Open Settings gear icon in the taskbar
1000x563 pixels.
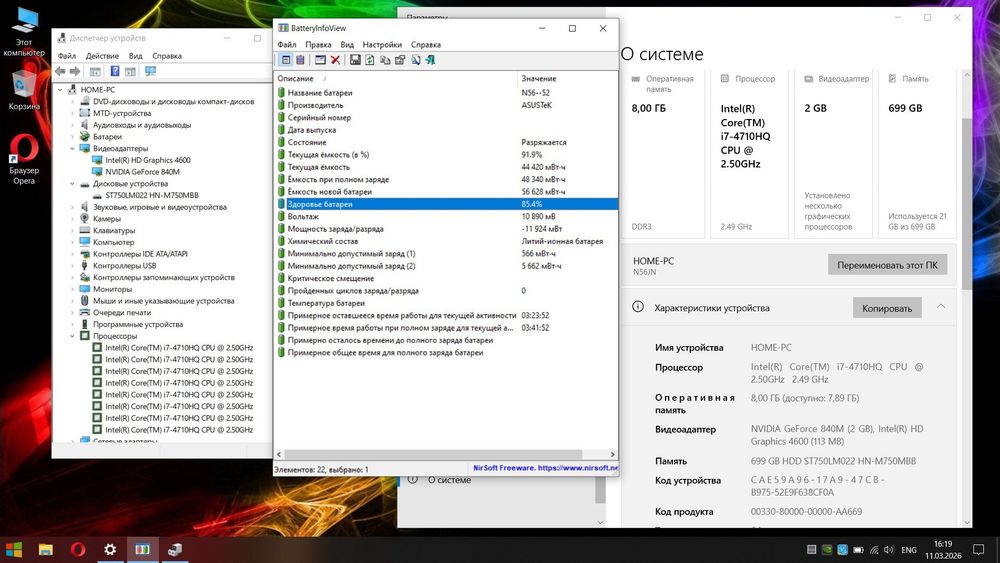[110, 549]
